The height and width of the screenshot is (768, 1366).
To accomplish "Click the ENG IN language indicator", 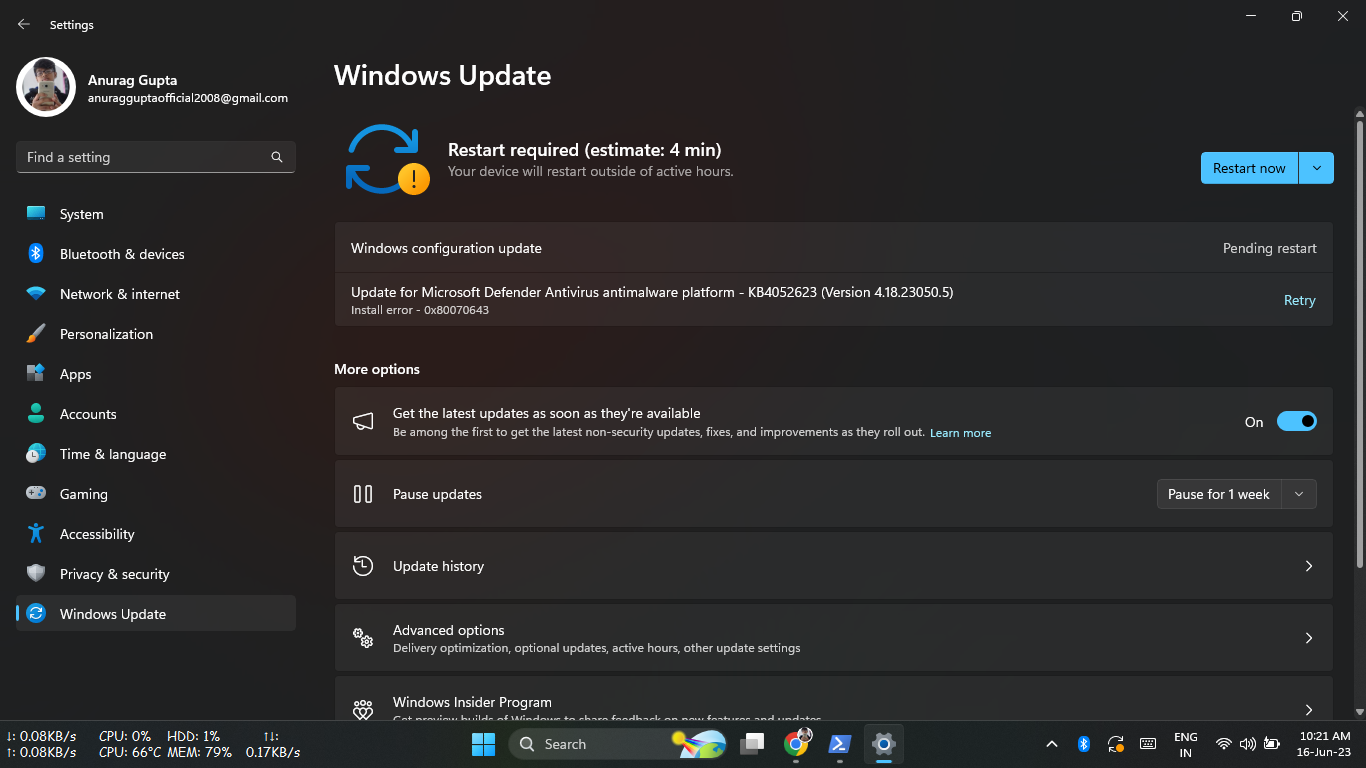I will pos(1185,745).
